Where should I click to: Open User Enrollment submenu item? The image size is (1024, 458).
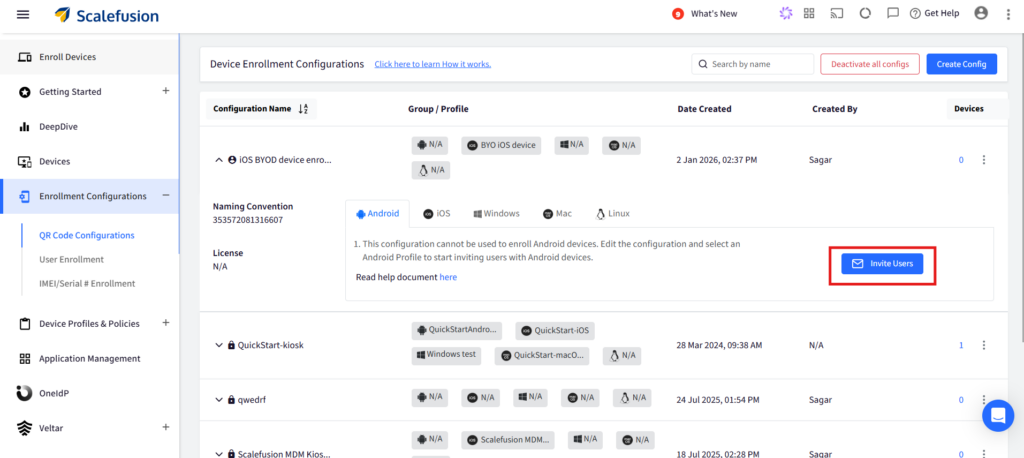point(71,259)
